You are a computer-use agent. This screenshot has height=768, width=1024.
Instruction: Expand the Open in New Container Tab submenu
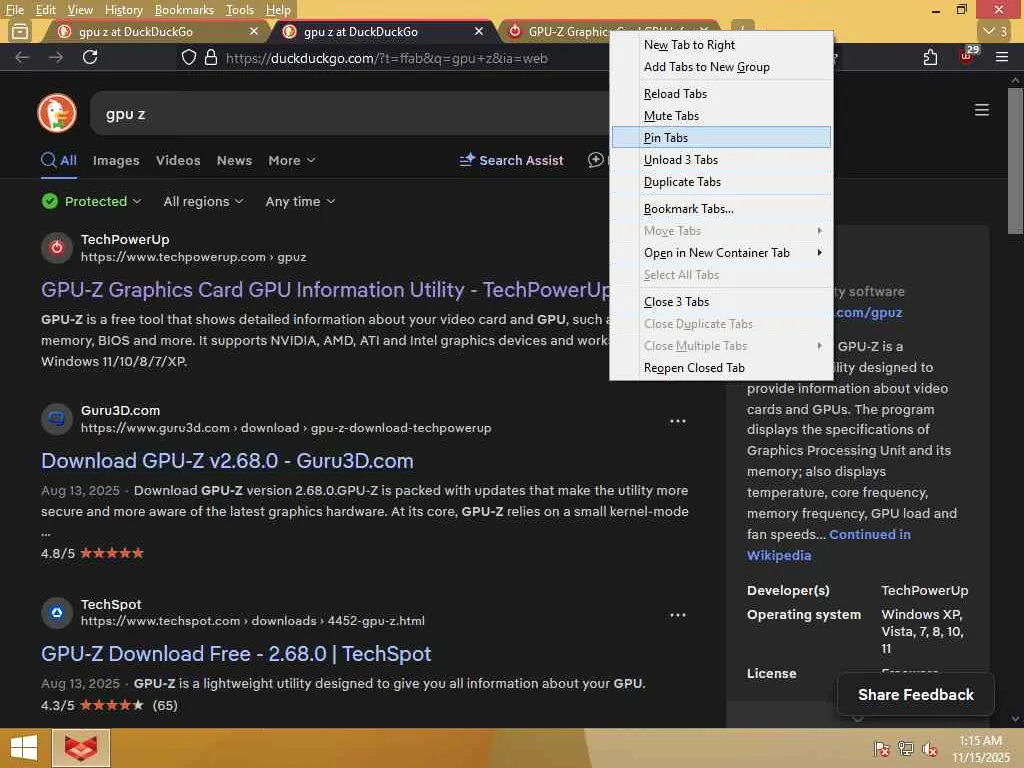click(722, 253)
